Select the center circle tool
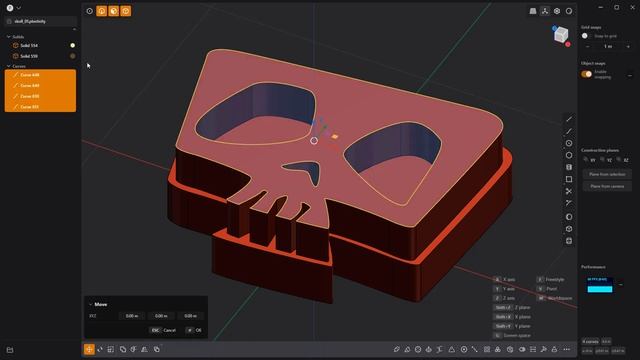This screenshot has height=360, width=640. (569, 143)
